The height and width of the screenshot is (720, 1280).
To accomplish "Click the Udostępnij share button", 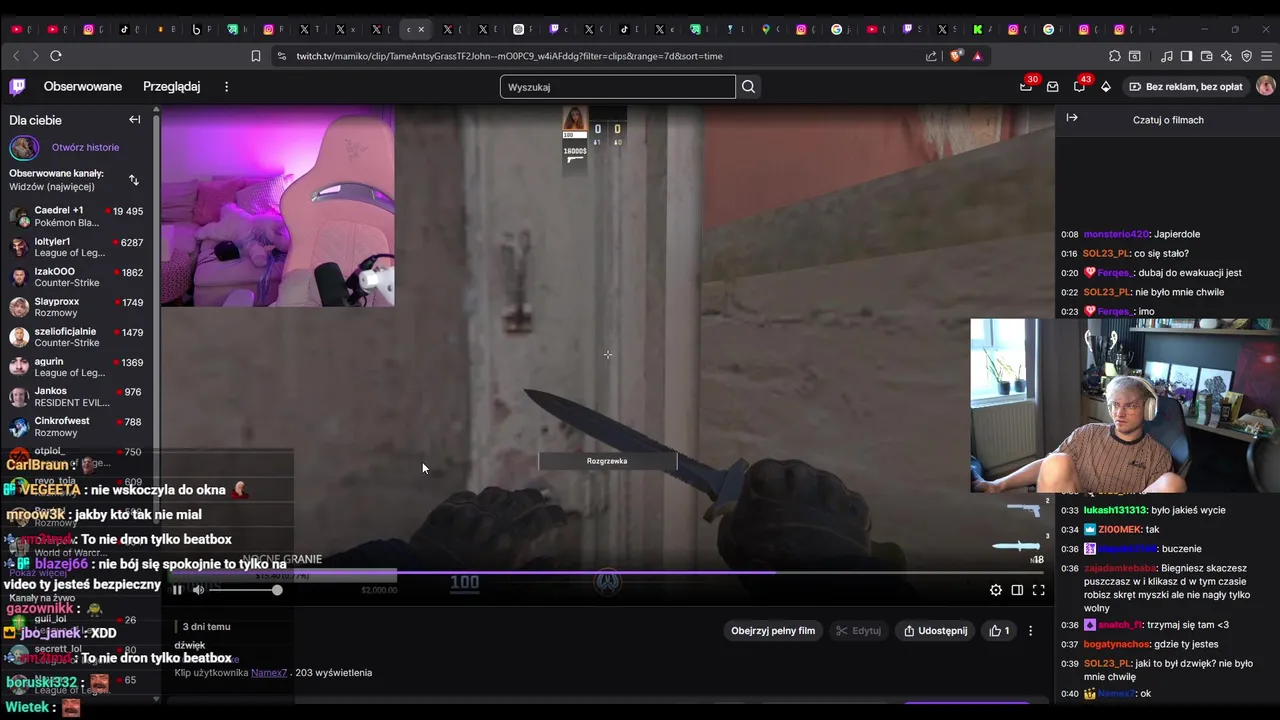I will click(935, 631).
